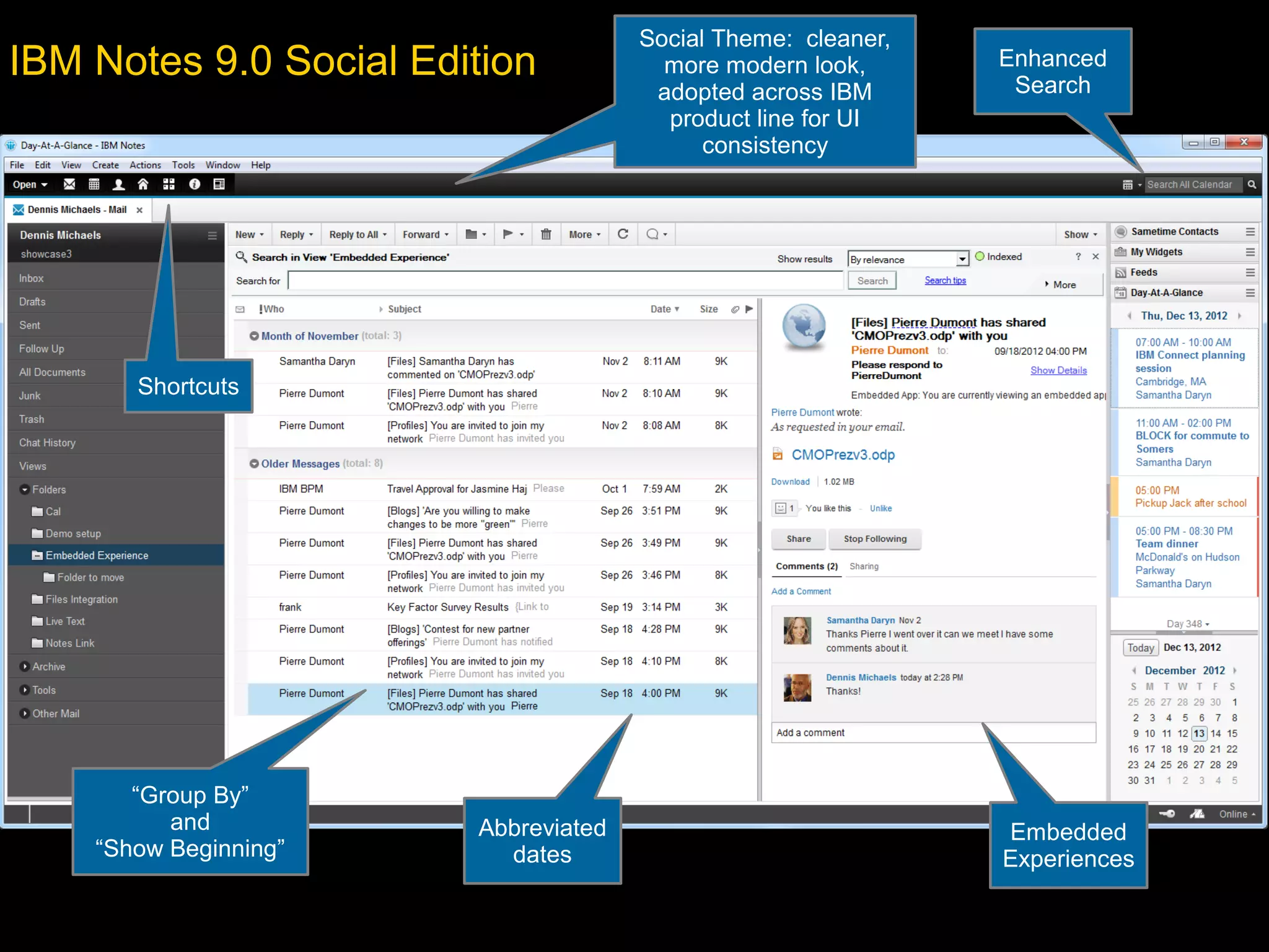Image resolution: width=1269 pixels, height=952 pixels.
Task: Go to next day after Thu, Dec 13
Action: (1239, 316)
